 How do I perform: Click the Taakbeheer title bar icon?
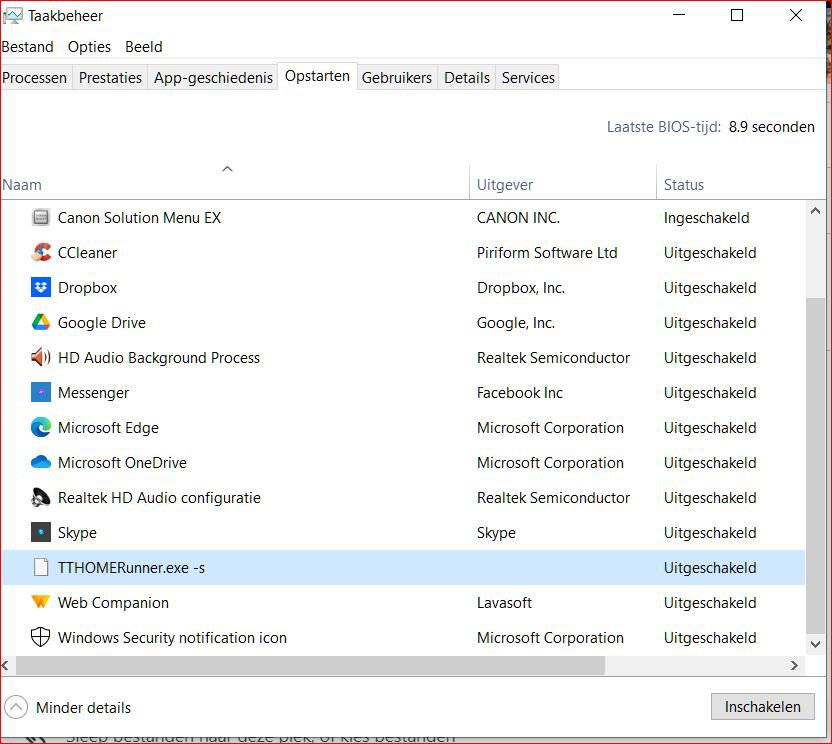(x=13, y=16)
